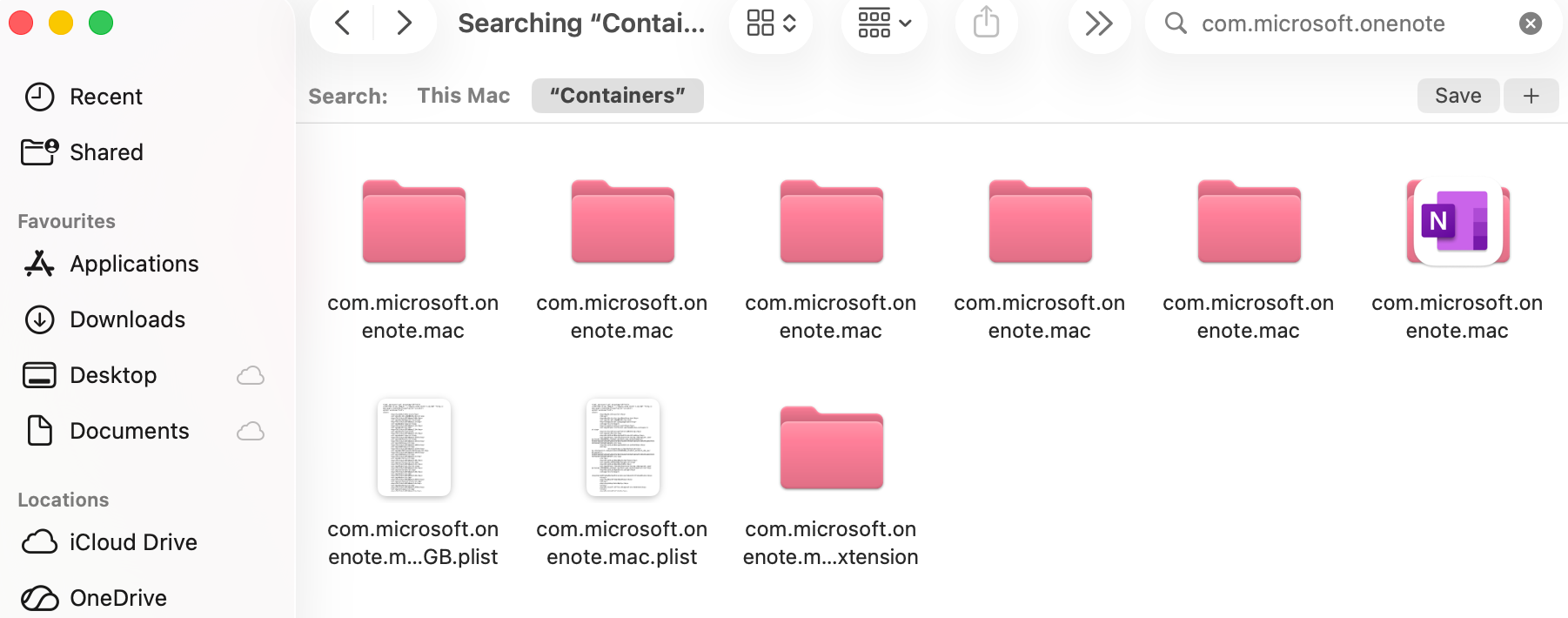
Task: Click the Favourites section header
Action: tap(67, 221)
